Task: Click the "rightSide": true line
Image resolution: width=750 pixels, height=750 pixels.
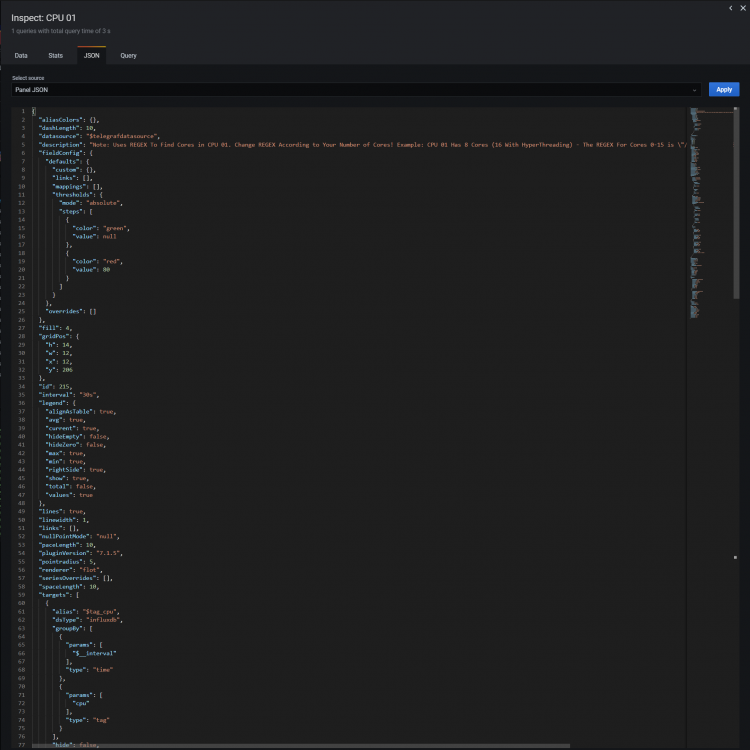Action: tap(76, 470)
